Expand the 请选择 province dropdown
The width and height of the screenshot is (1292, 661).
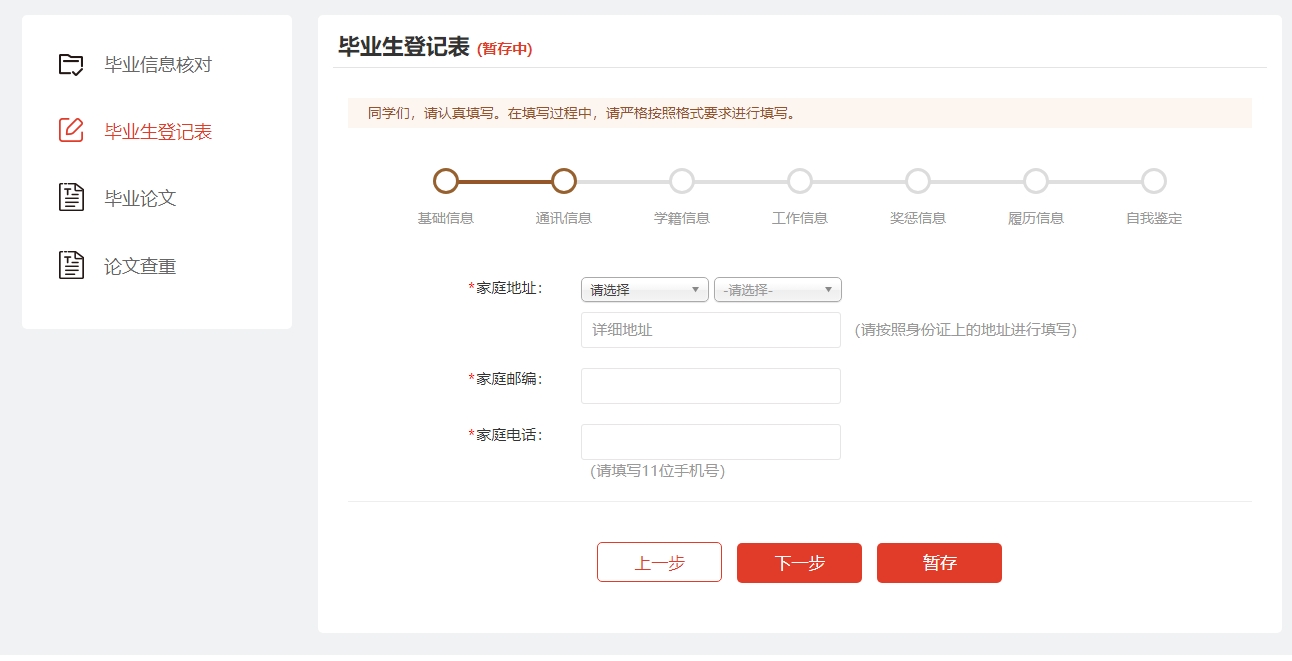[x=644, y=290]
